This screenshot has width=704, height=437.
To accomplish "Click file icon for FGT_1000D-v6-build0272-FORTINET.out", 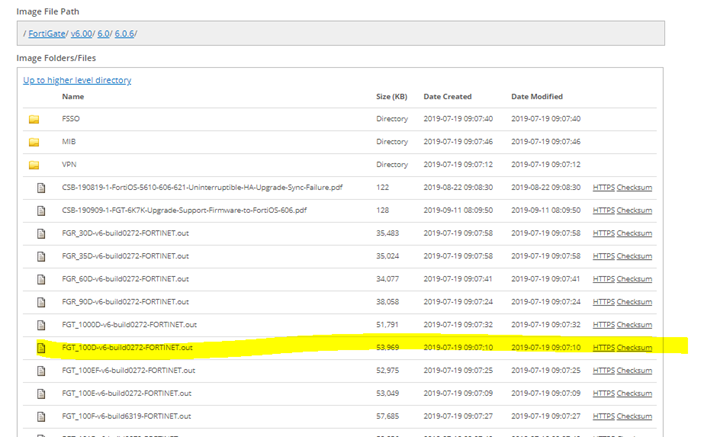I will (x=41, y=325).
